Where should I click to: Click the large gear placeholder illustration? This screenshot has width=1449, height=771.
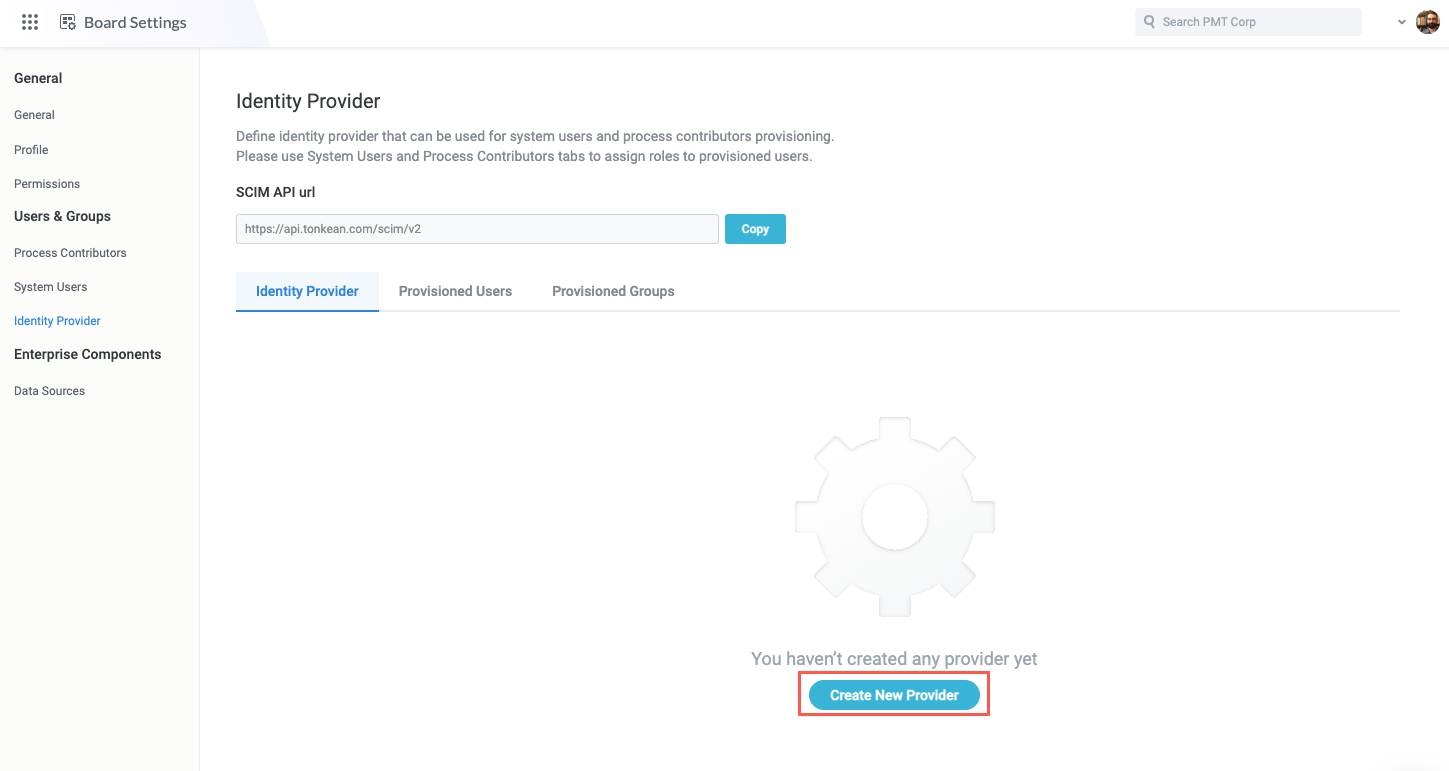[x=894, y=517]
